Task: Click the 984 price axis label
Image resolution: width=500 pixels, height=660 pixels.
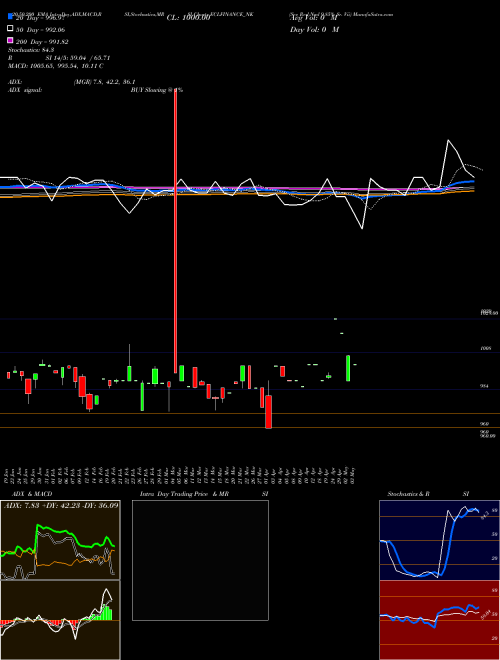Action: pyautogui.click(x=484, y=386)
